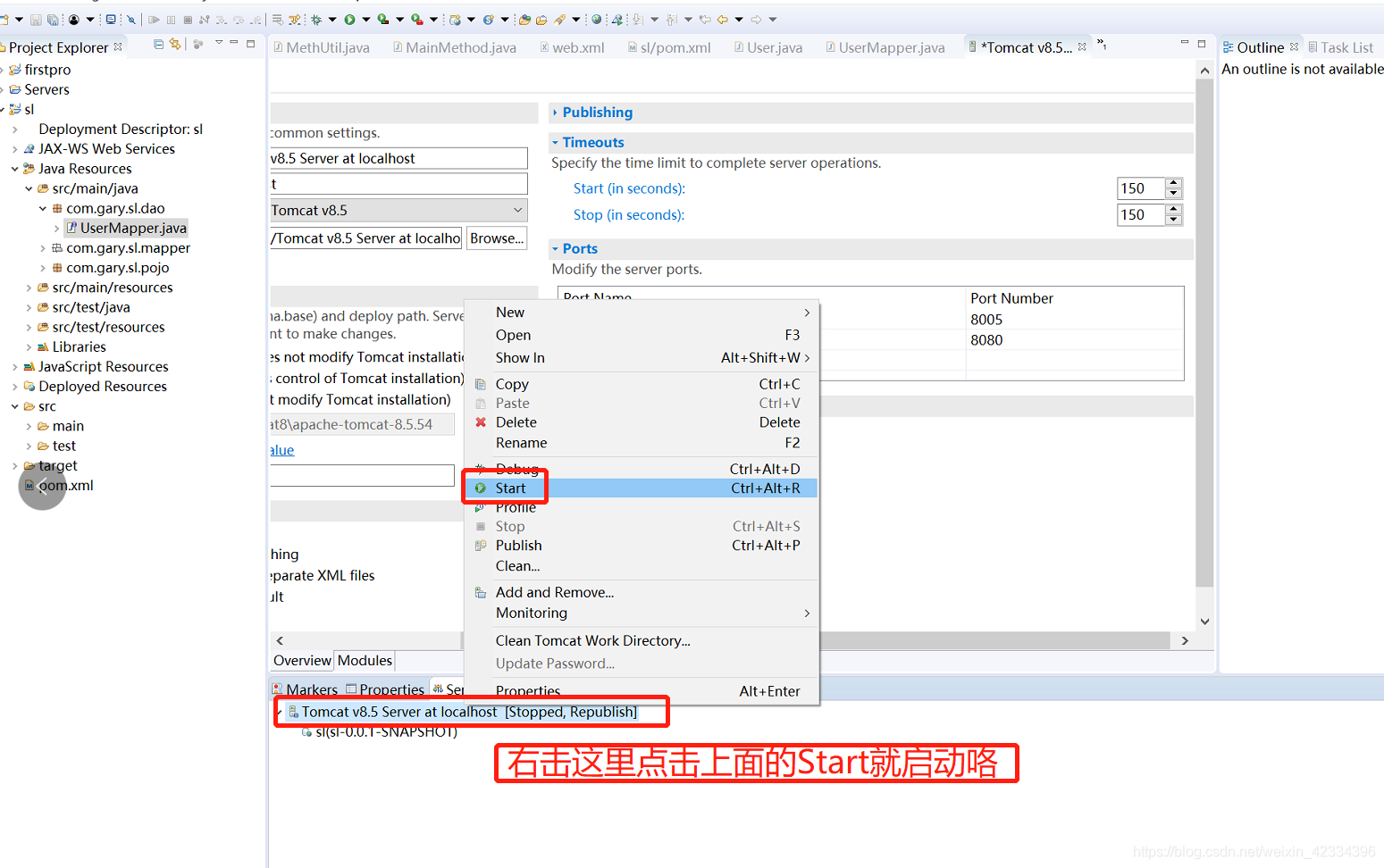Image resolution: width=1384 pixels, height=868 pixels.
Task: Choose Start in the context menu
Action: coord(641,488)
